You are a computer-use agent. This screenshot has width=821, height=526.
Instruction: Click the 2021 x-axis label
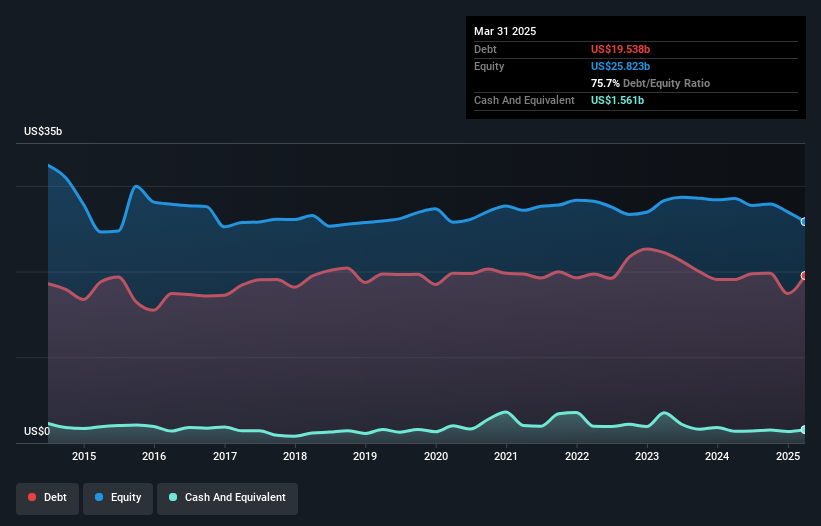pyautogui.click(x=506, y=456)
